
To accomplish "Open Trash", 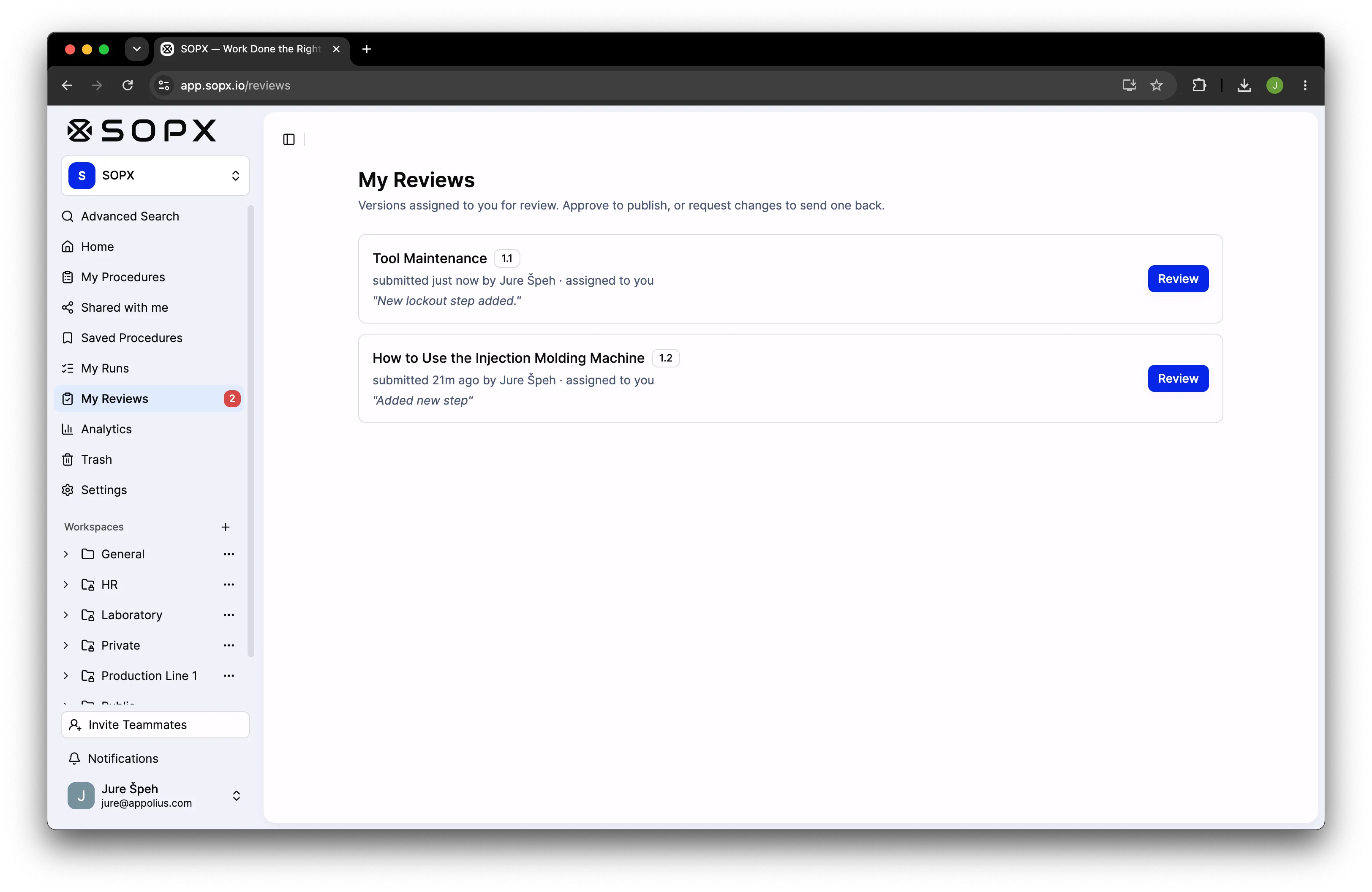I will [149, 460].
